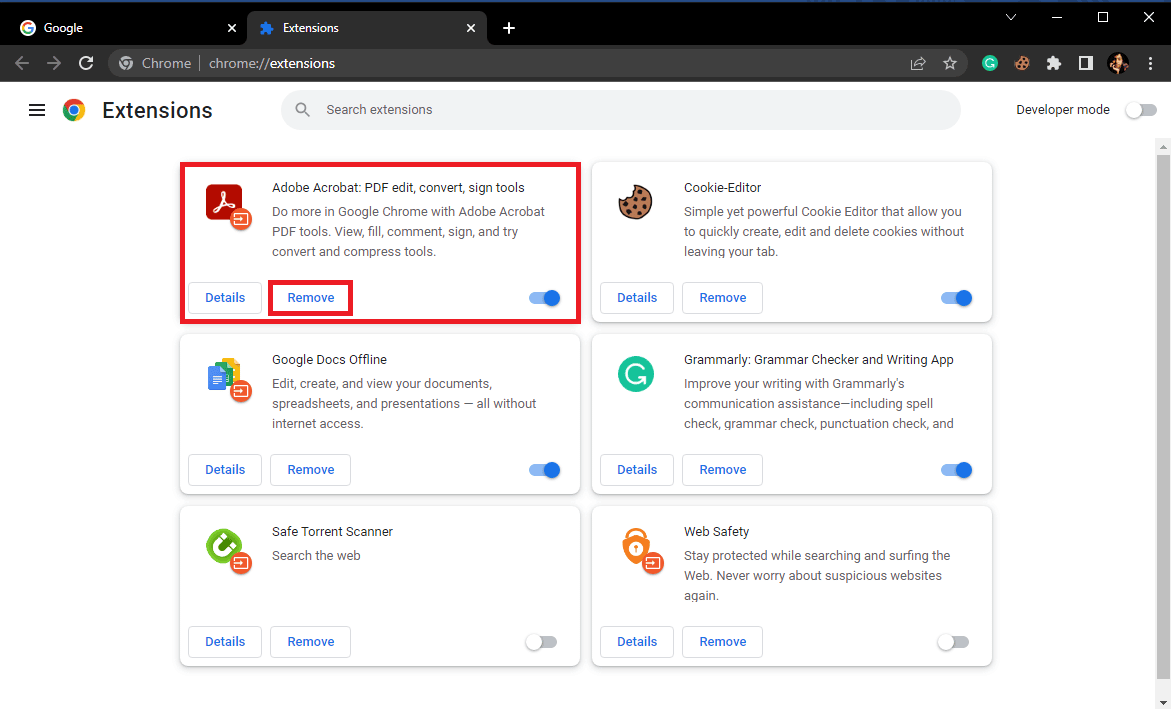Click the scrollbar down arrow
The height and width of the screenshot is (709, 1171).
tap(1163, 701)
